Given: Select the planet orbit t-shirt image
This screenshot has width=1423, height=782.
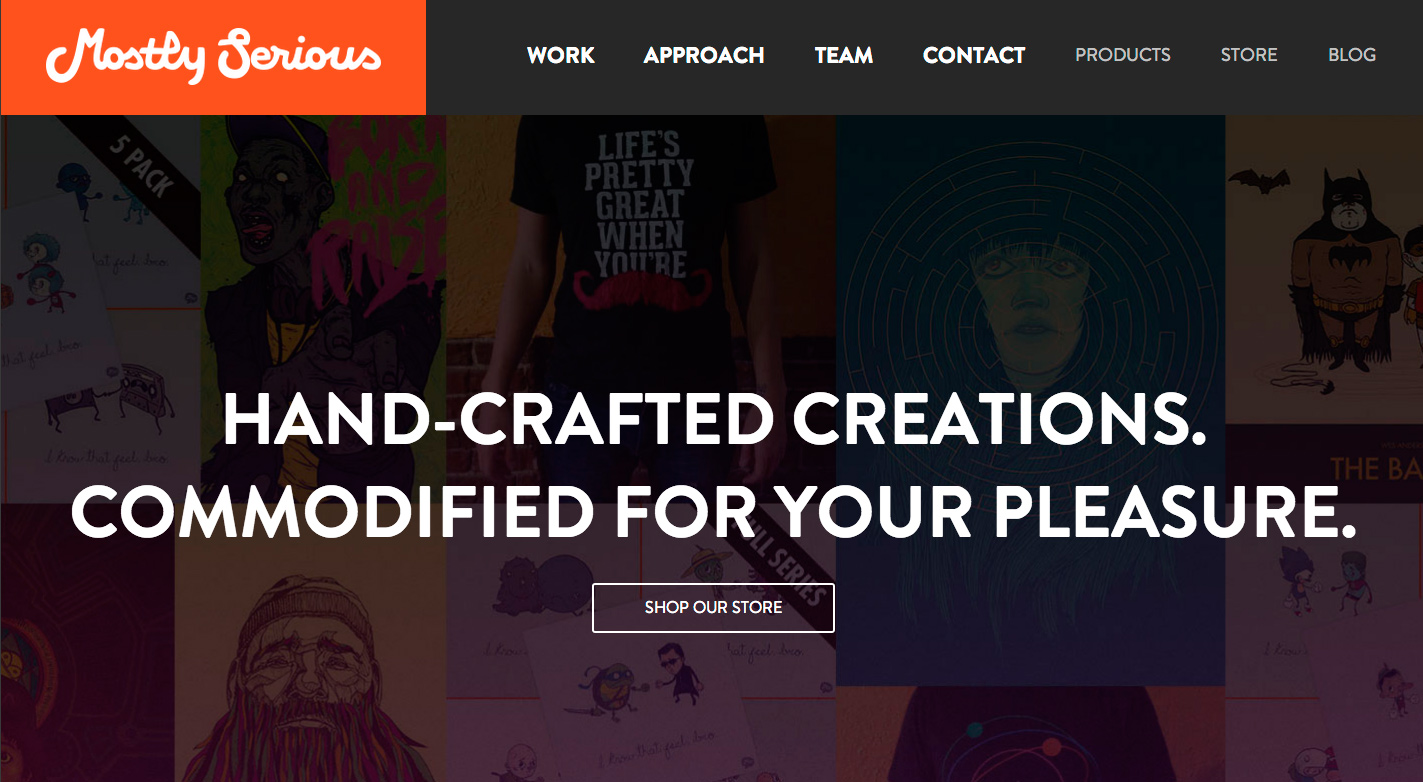Looking at the screenshot, I should click(x=1030, y=735).
